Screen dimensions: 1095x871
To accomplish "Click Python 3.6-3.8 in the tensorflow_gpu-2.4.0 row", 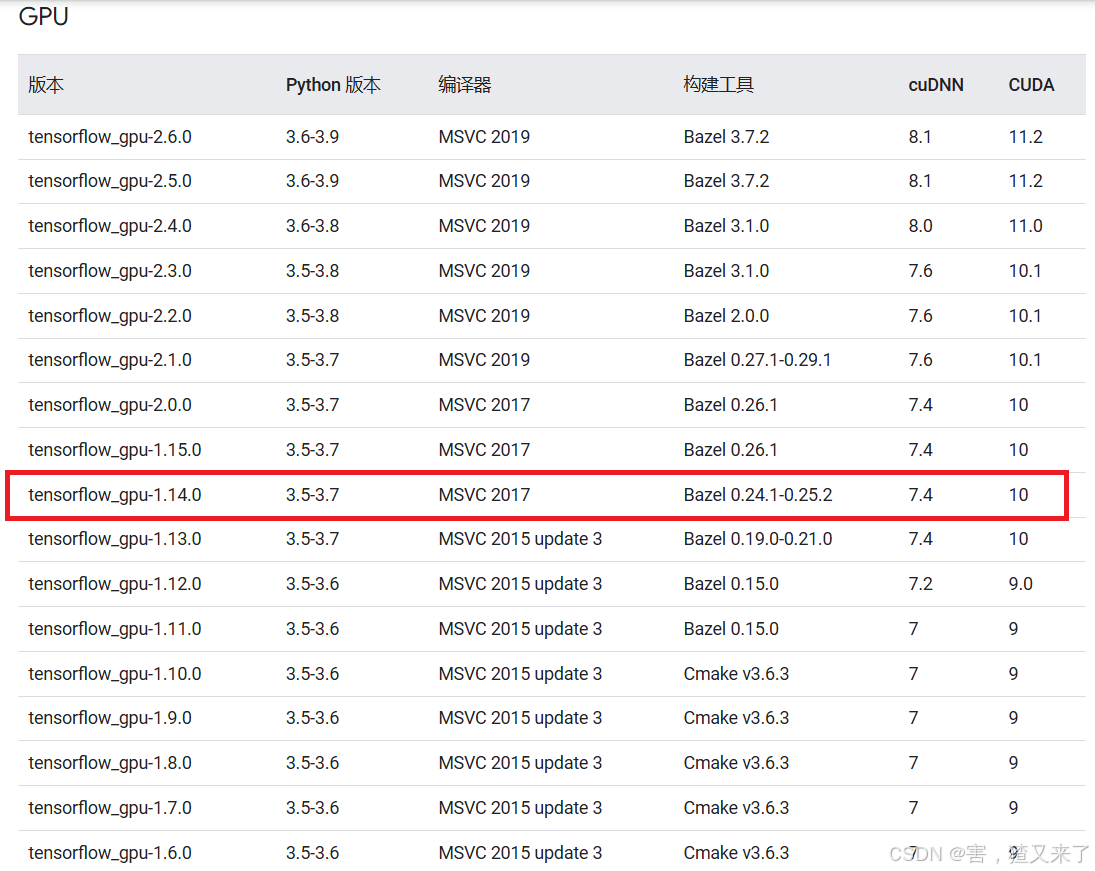I will pyautogui.click(x=312, y=226).
